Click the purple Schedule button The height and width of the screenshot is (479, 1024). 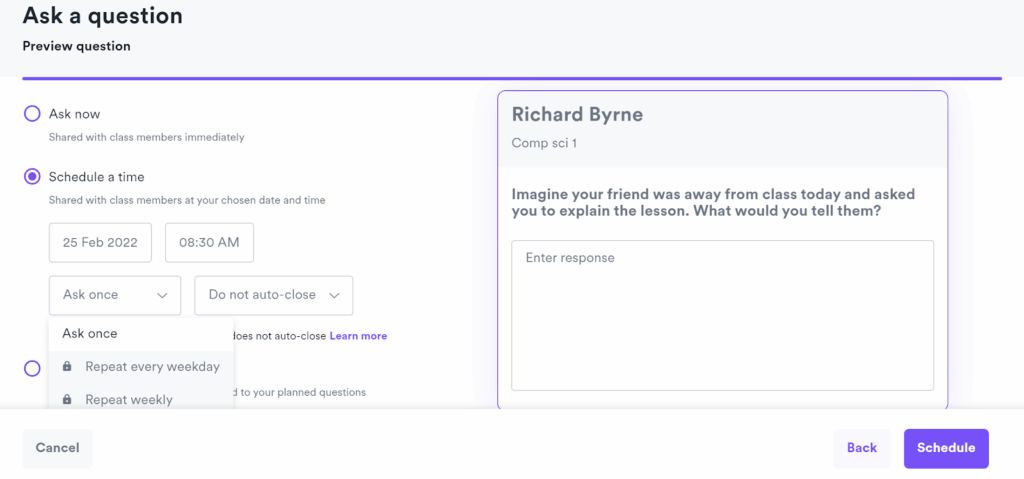[945, 448]
